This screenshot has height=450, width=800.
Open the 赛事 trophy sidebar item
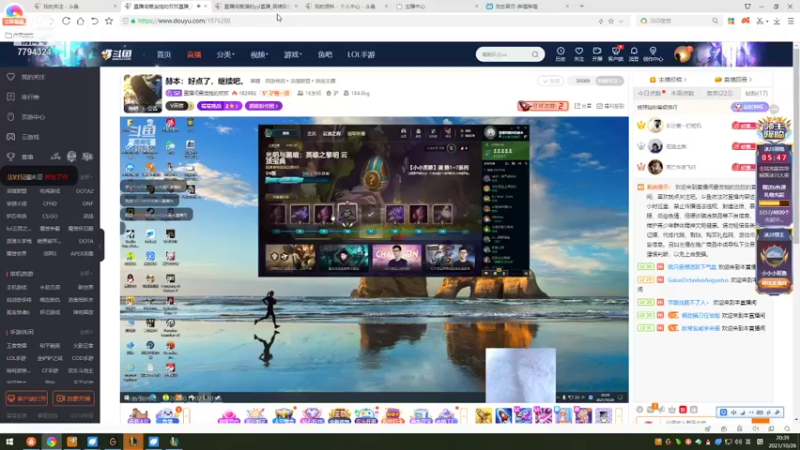pyautogui.click(x=20, y=157)
